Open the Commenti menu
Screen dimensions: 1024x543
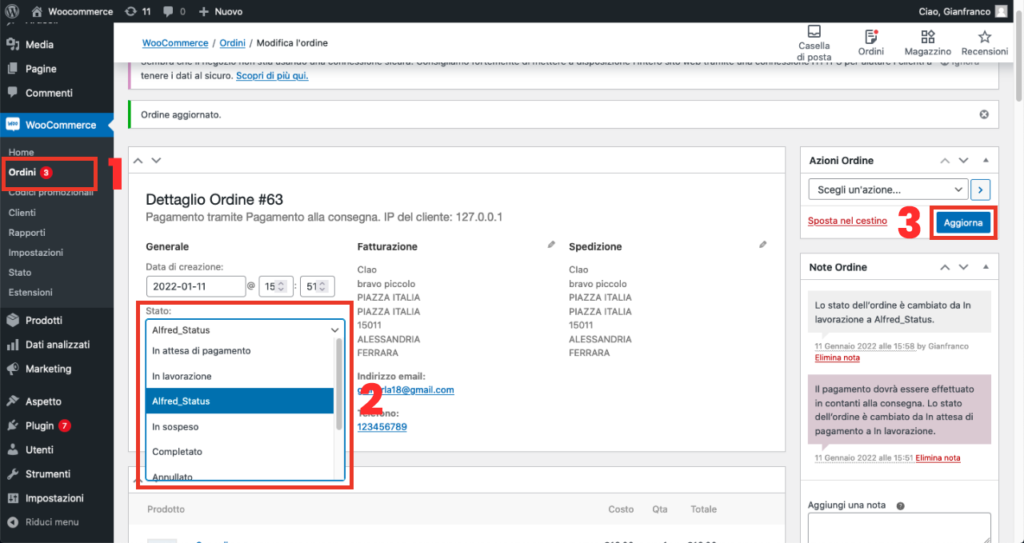pyautogui.click(x=49, y=93)
